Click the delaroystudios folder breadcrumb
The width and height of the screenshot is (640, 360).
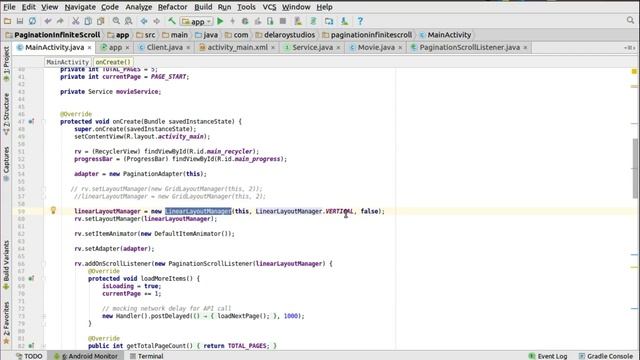[x=285, y=35]
